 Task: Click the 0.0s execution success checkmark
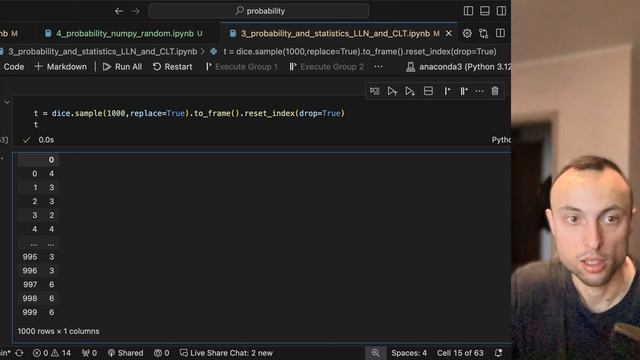tap(27, 140)
